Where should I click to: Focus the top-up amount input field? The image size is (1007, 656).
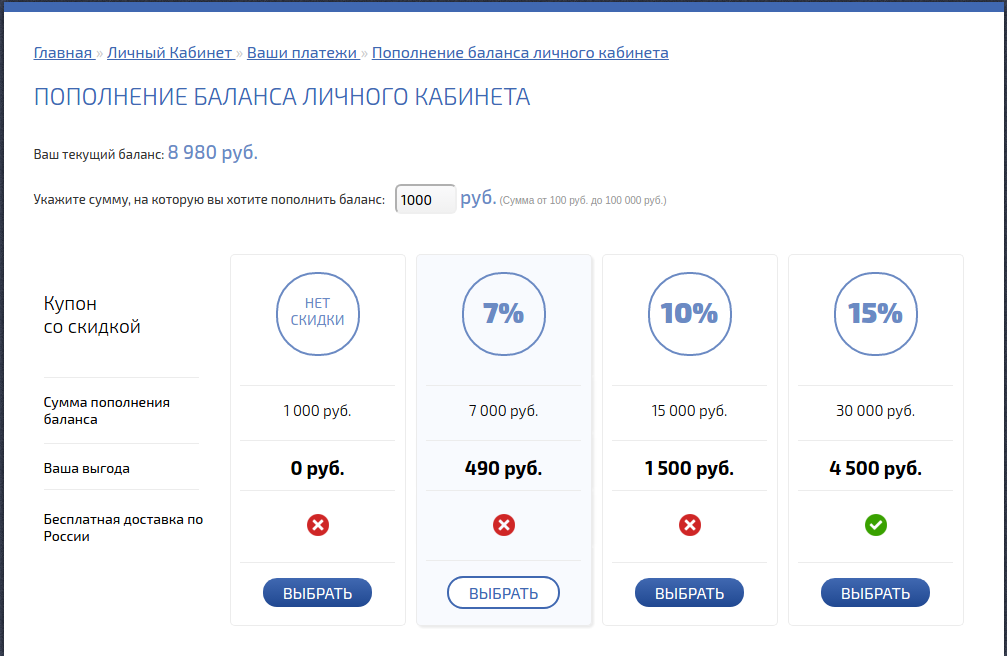(425, 199)
